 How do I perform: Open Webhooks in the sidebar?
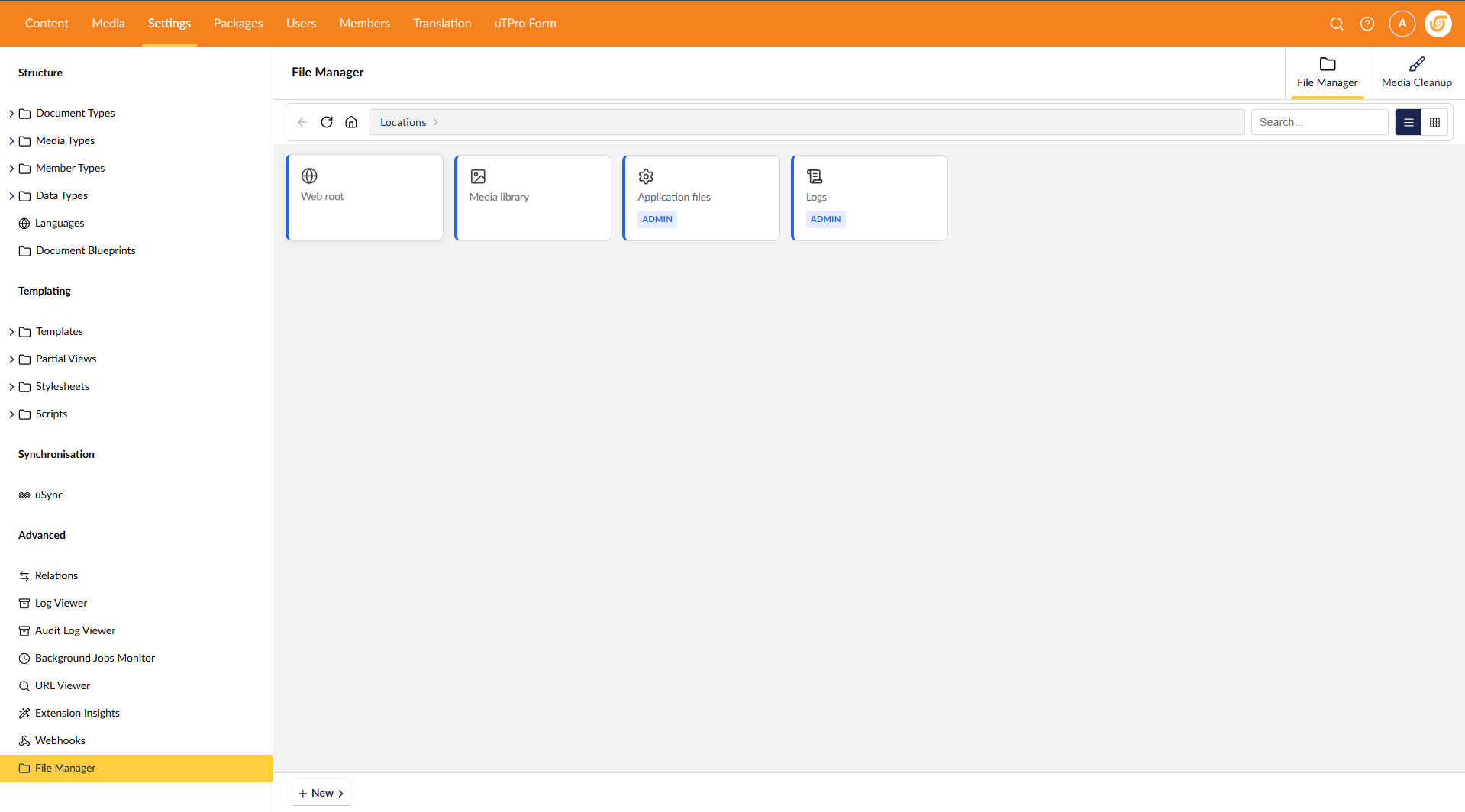(60, 740)
